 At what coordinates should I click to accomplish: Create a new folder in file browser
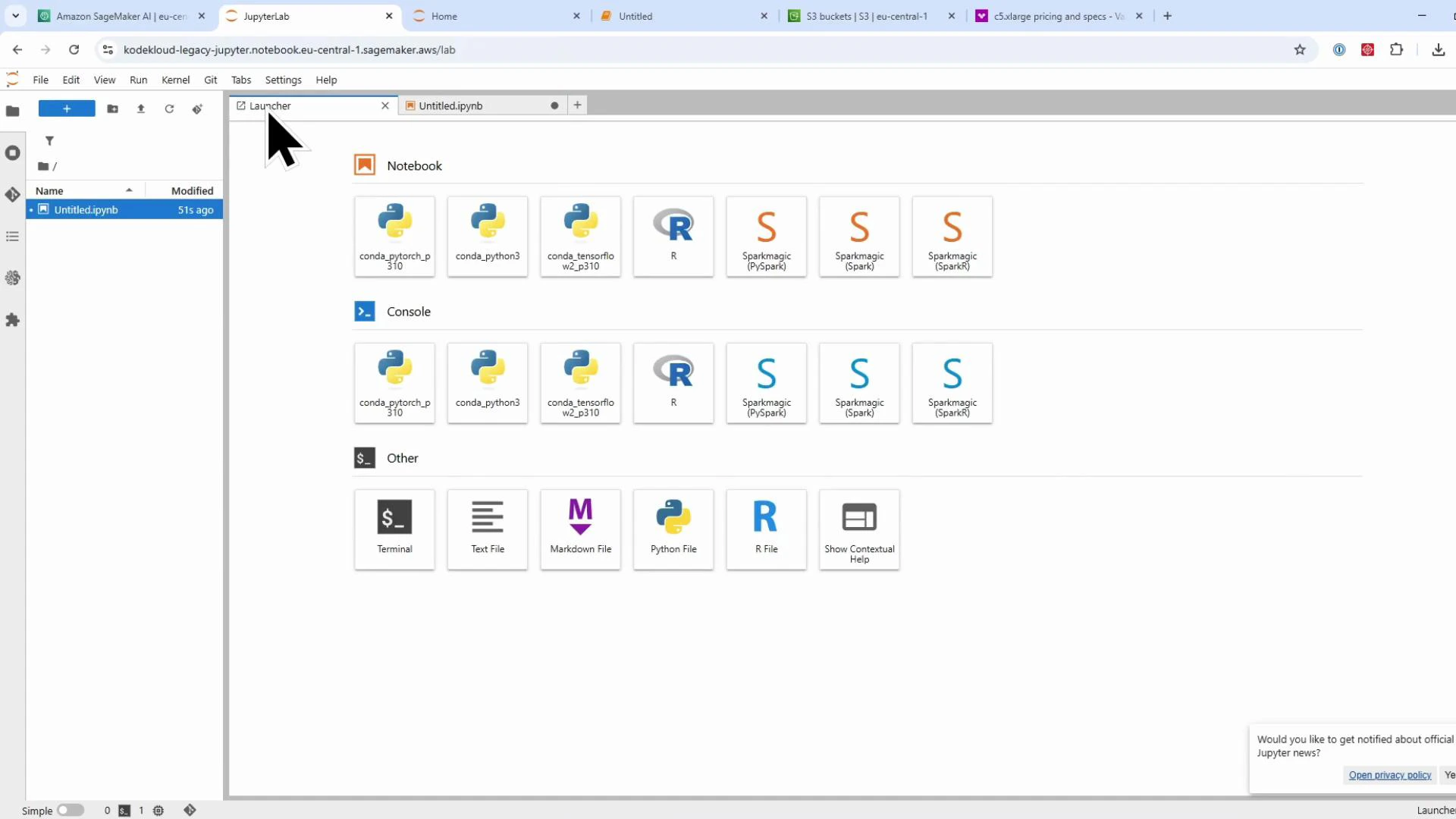point(112,108)
